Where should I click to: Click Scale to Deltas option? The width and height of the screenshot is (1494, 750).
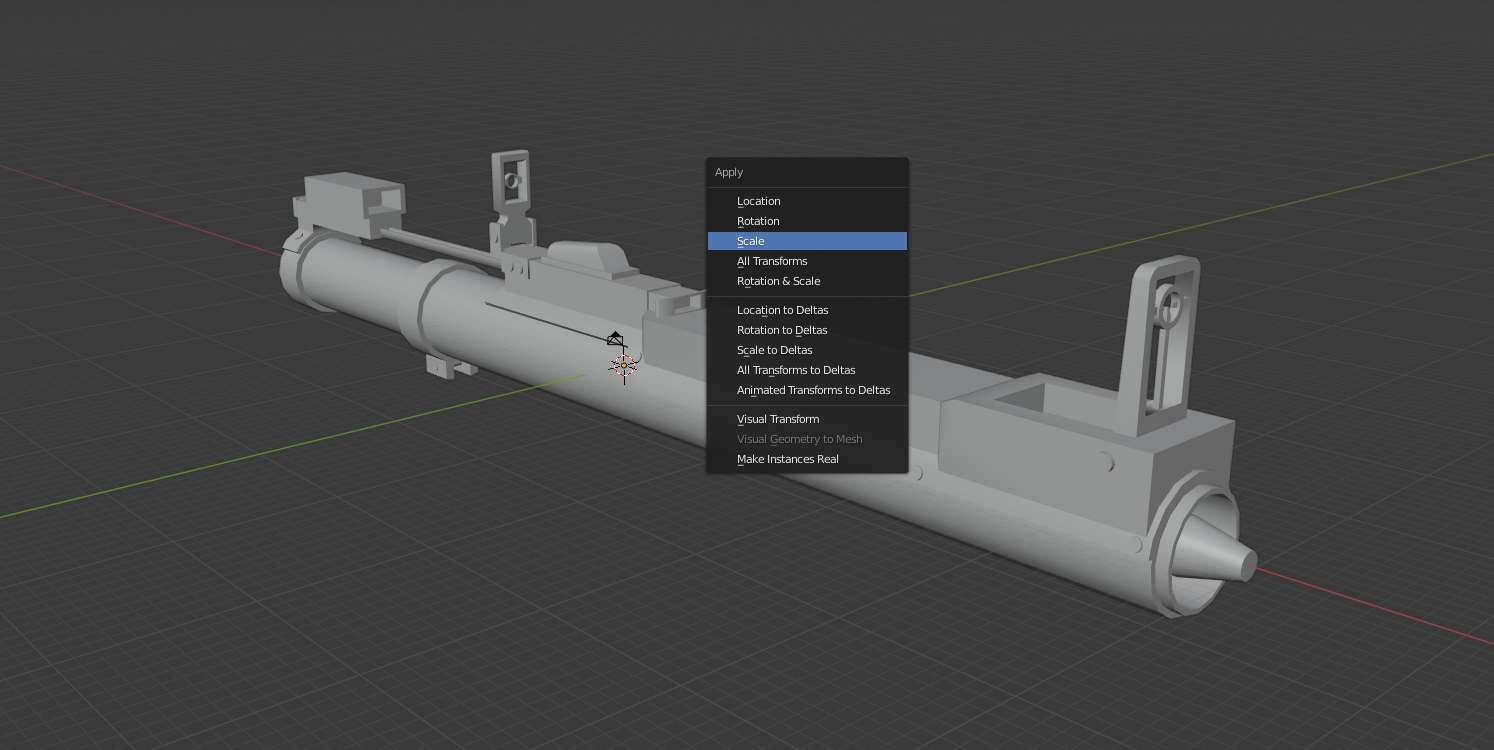[774, 350]
